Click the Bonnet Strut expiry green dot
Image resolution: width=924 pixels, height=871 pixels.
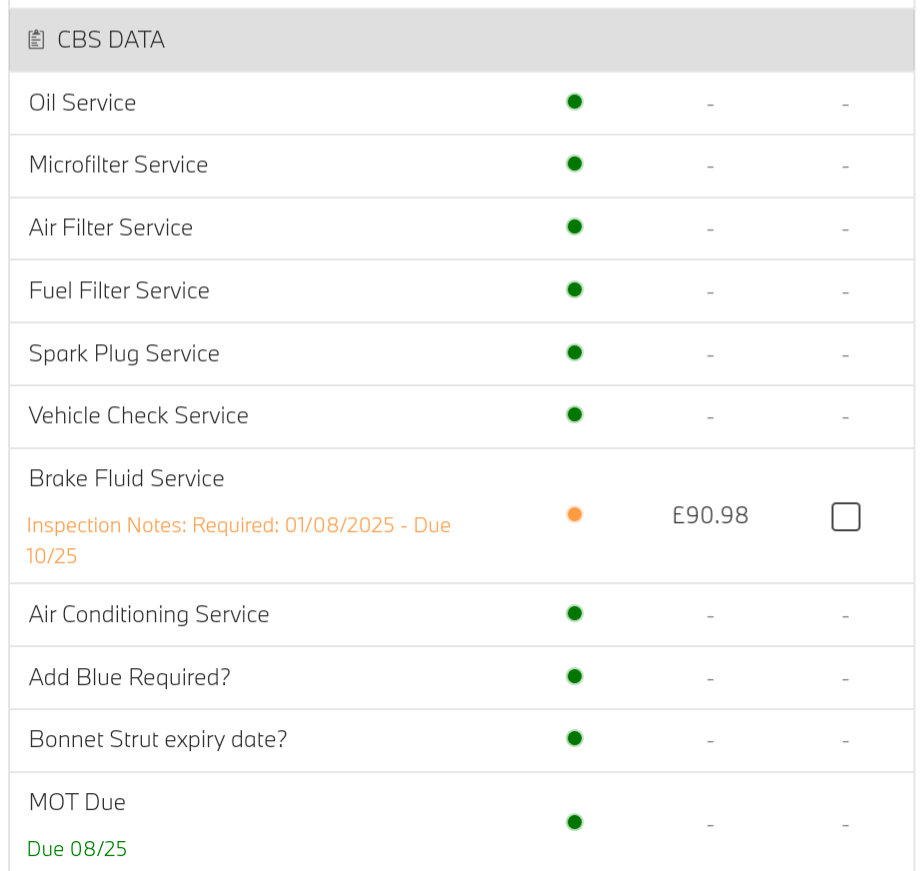pyautogui.click(x=575, y=738)
